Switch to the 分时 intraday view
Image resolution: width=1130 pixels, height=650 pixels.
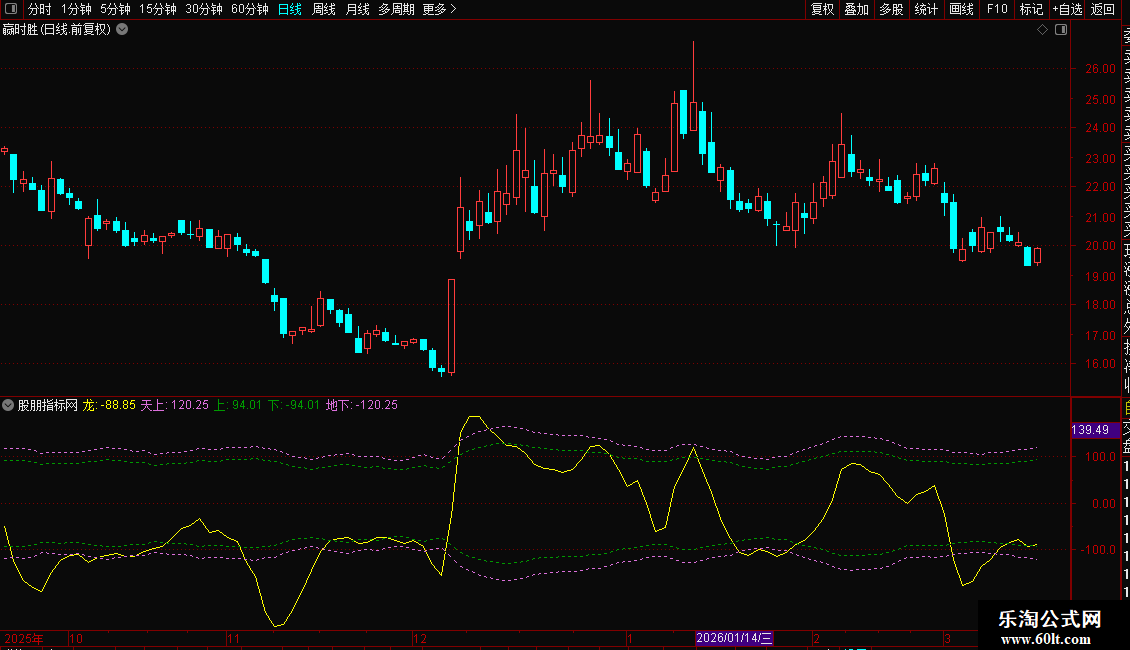[x=40, y=9]
